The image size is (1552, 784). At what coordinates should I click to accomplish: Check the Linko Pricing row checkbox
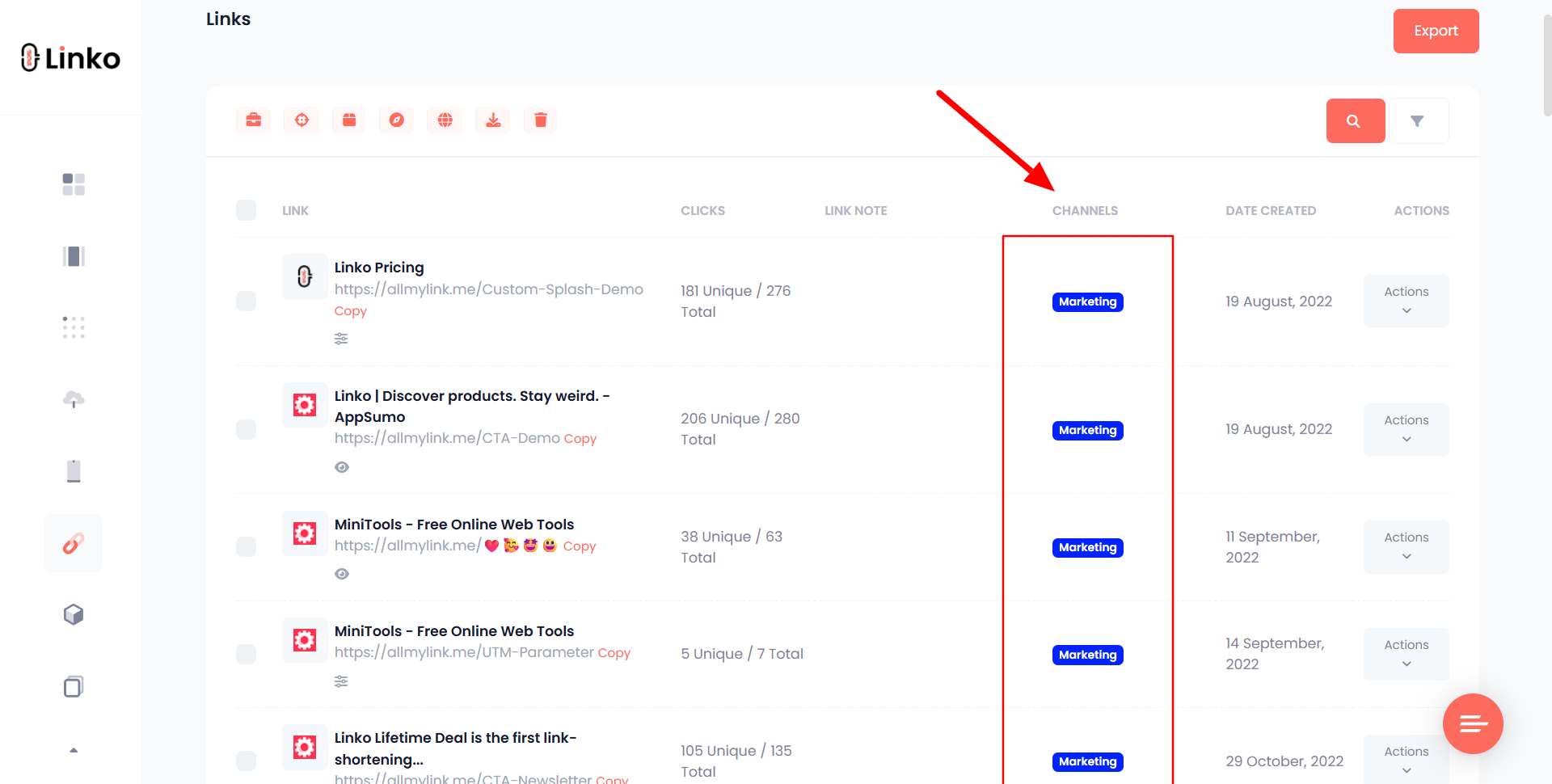coord(246,301)
